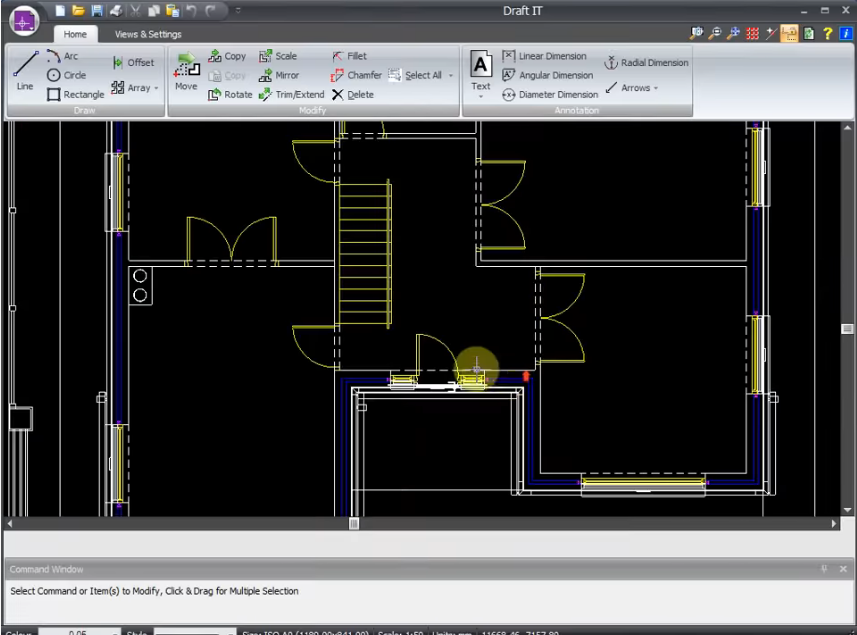
Task: Expand the Array dropdown arrow
Action: point(157,89)
